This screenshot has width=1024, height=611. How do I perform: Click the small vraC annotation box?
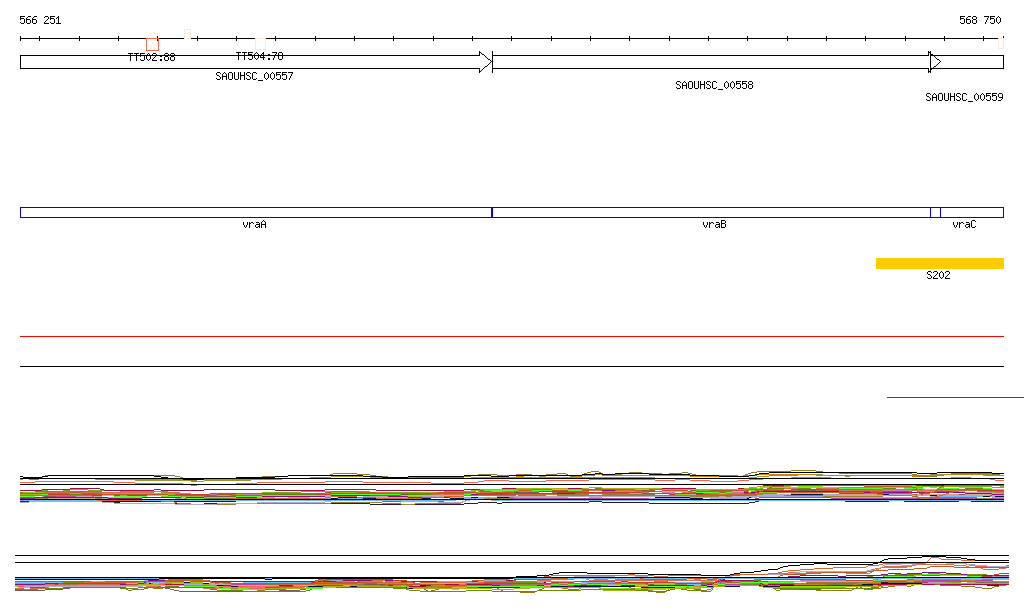[x=935, y=212]
